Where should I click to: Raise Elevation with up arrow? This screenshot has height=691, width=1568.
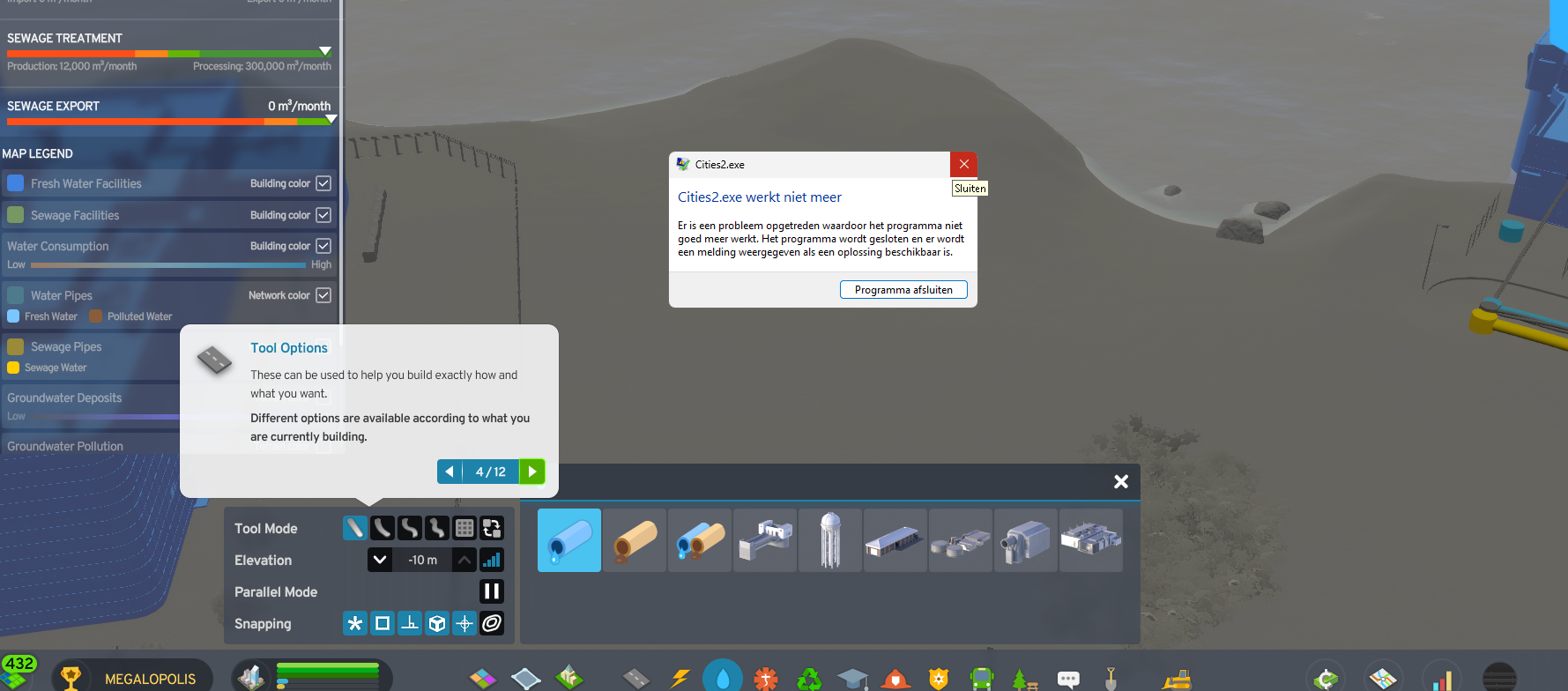coord(464,560)
